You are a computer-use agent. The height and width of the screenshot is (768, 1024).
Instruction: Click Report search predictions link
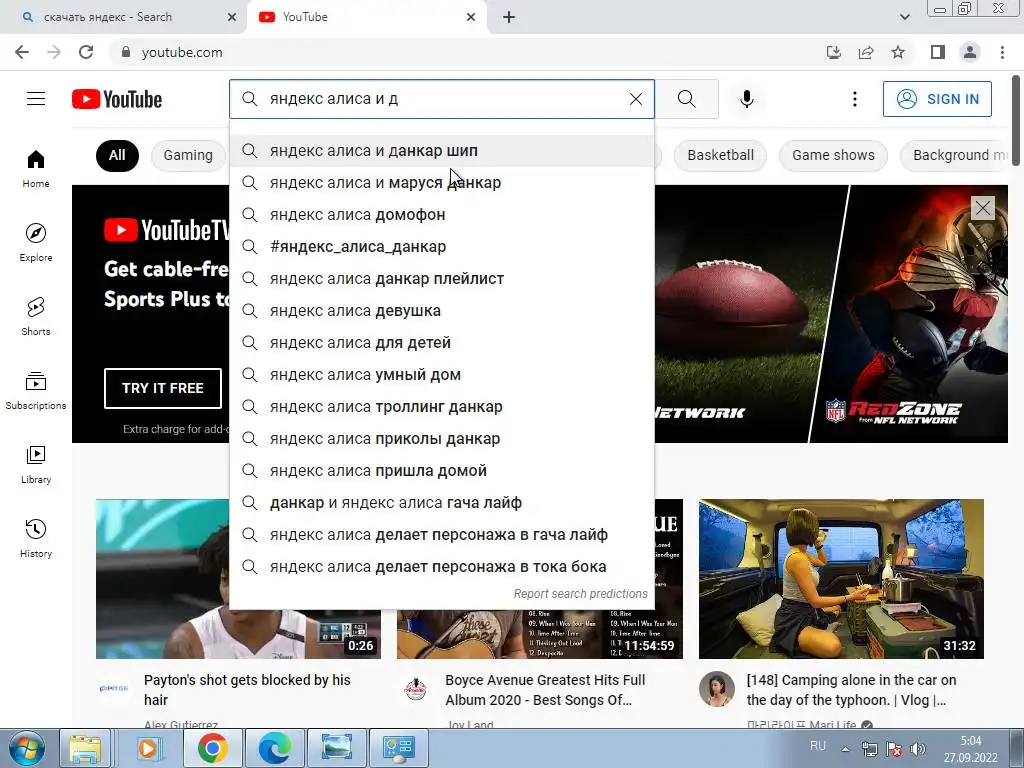pyautogui.click(x=580, y=594)
